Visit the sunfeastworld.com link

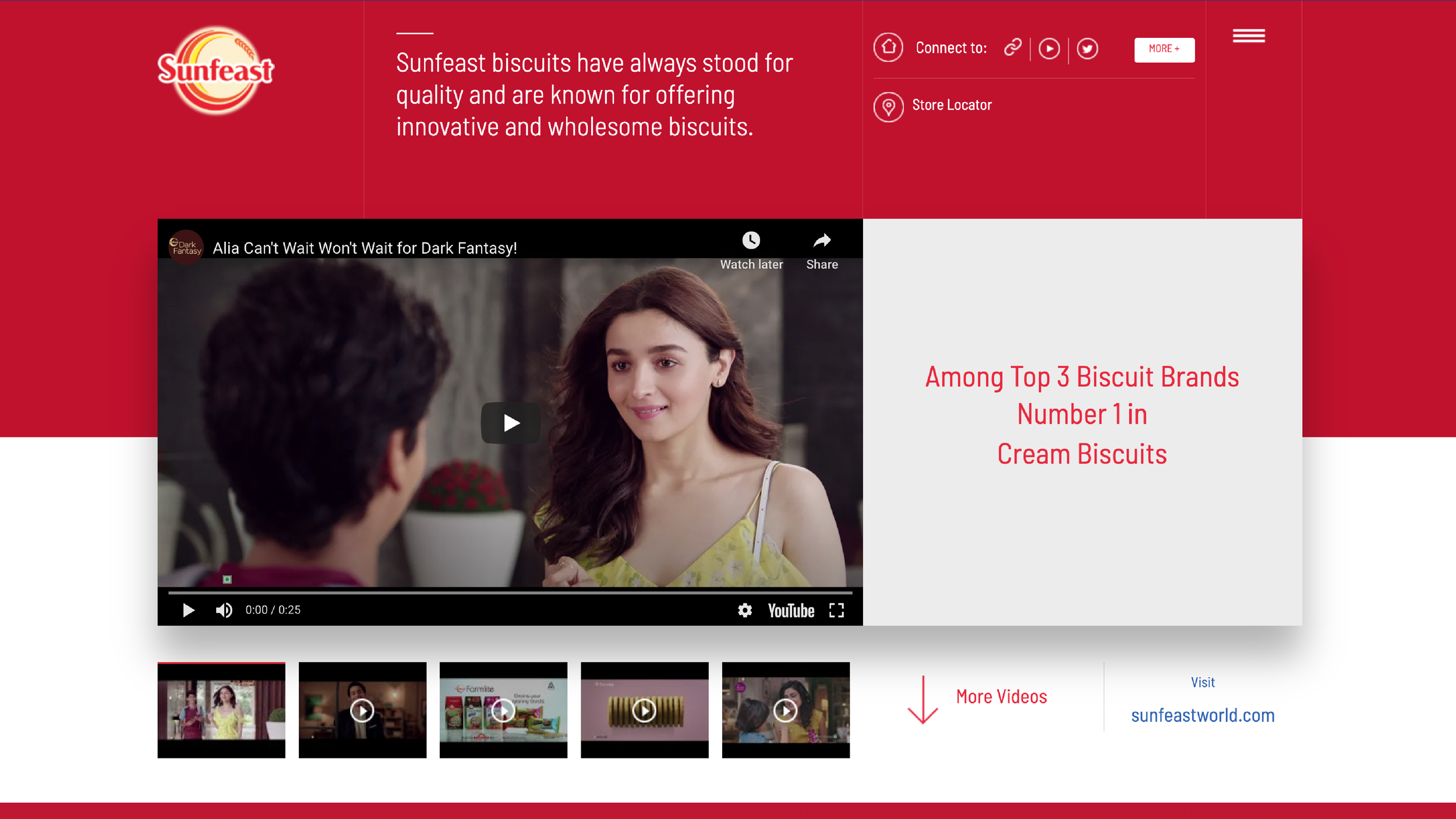pyautogui.click(x=1203, y=715)
